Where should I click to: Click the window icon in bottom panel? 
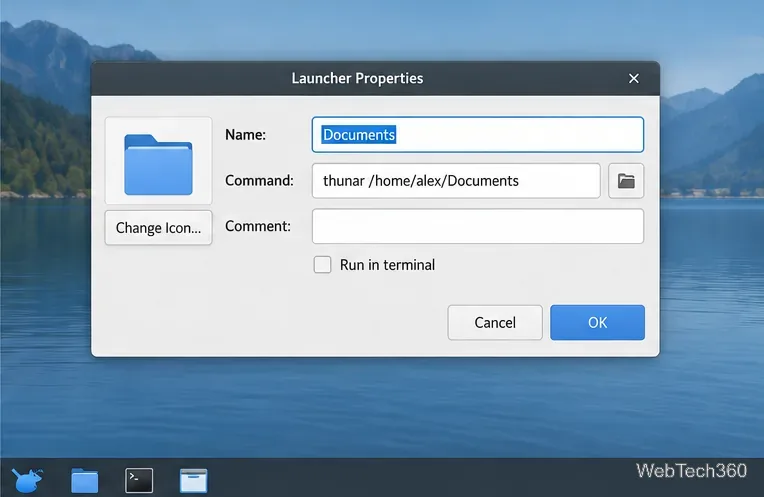coord(193,480)
